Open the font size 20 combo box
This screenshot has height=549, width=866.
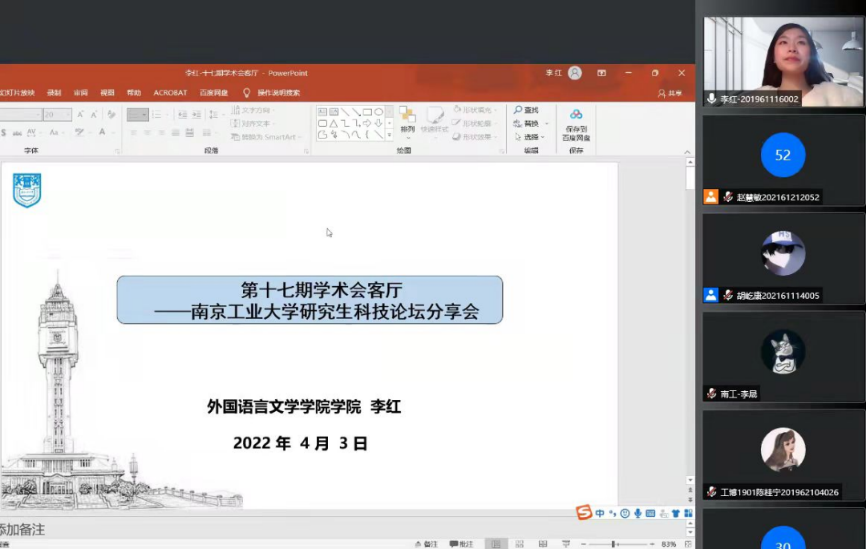[57, 114]
